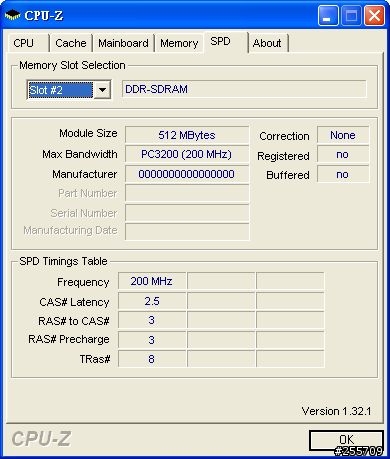Click the manufacturer value of zeros

(x=187, y=174)
